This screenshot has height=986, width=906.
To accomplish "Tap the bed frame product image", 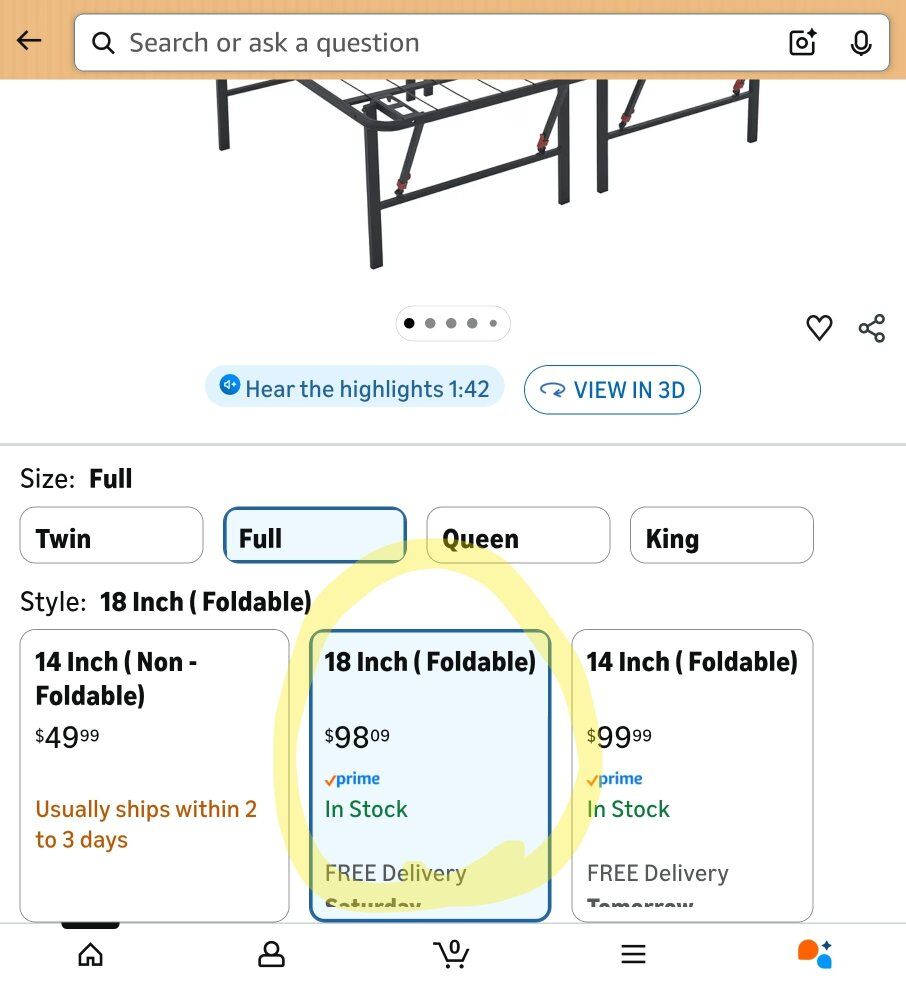I will point(480,170).
